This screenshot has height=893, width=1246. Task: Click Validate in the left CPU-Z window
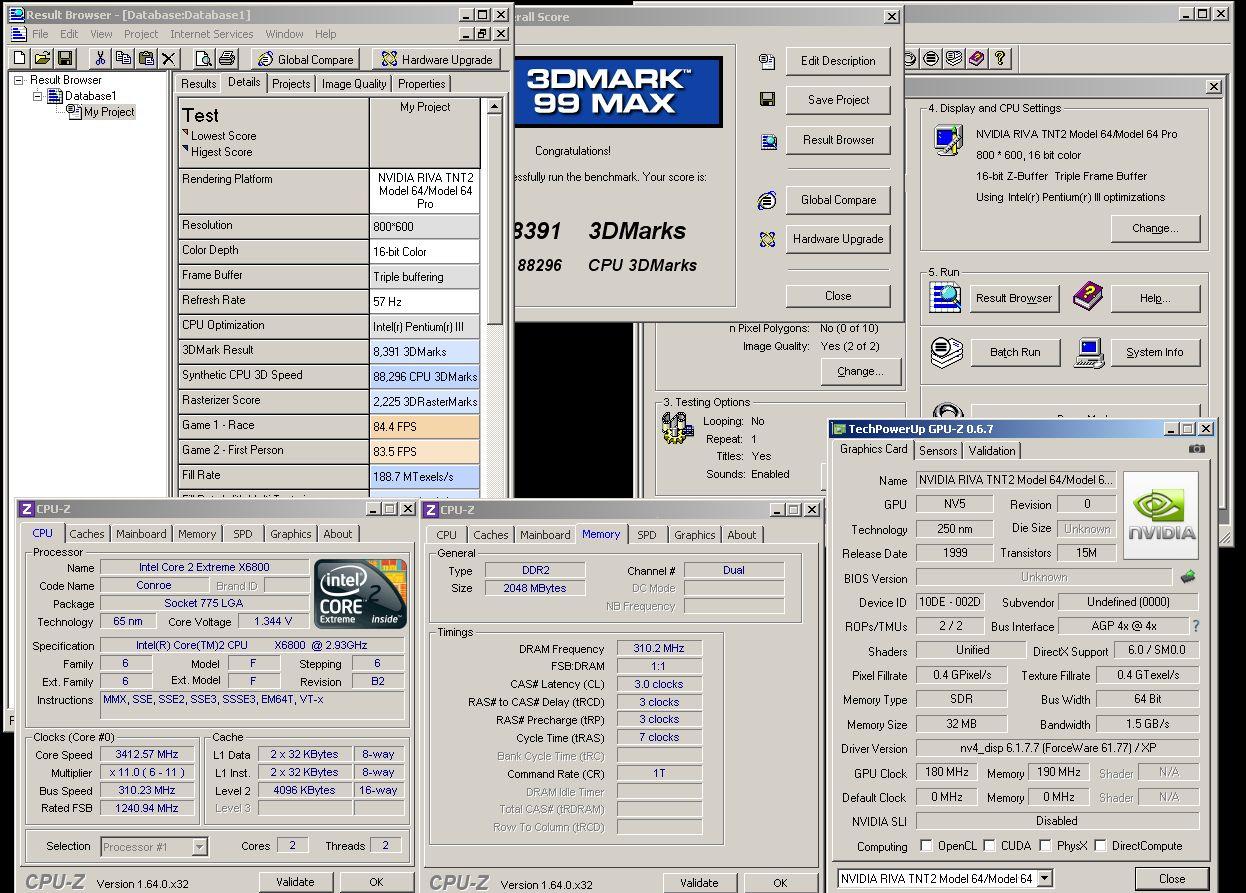tap(295, 882)
